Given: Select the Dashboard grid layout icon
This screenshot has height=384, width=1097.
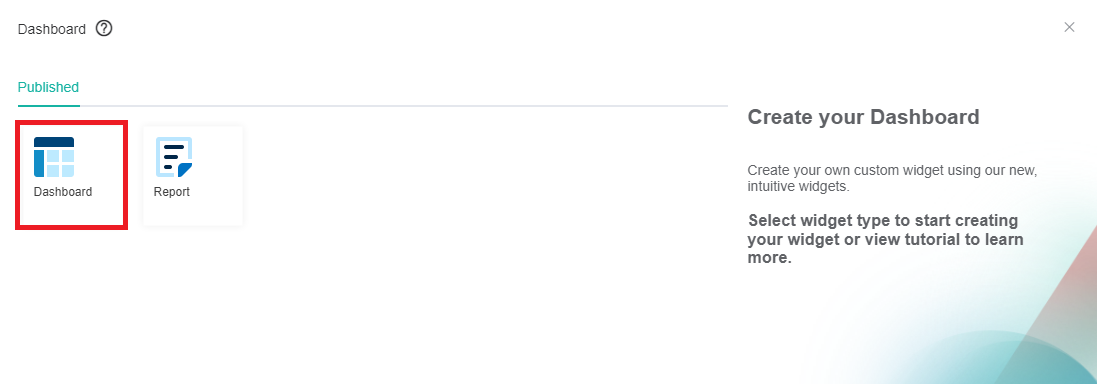Looking at the screenshot, I should (x=54, y=157).
